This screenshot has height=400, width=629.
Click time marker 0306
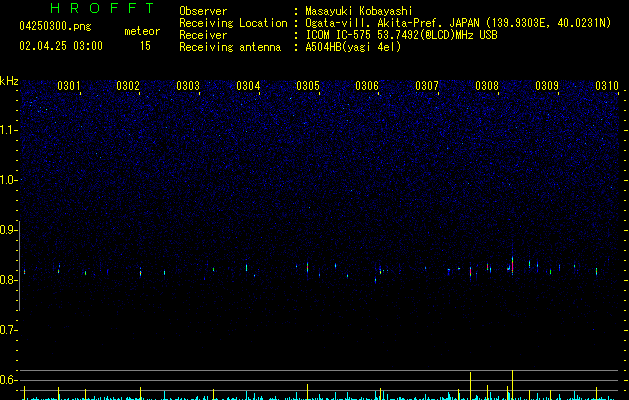(367, 86)
